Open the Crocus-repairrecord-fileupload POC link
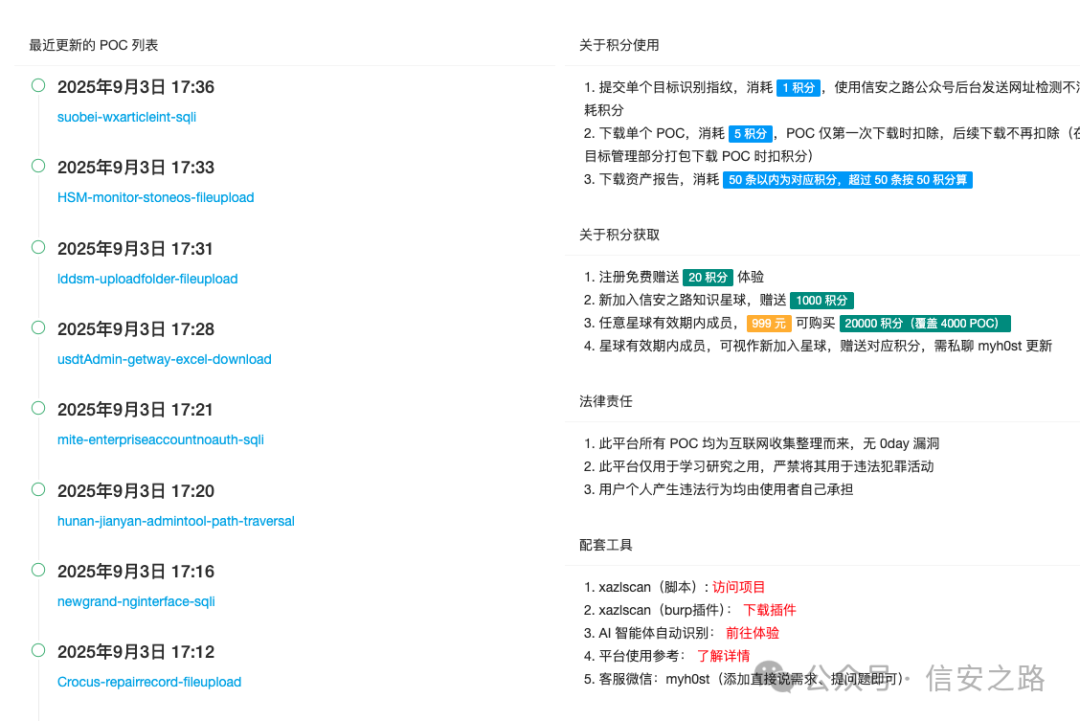The height and width of the screenshot is (721, 1080). [149, 682]
